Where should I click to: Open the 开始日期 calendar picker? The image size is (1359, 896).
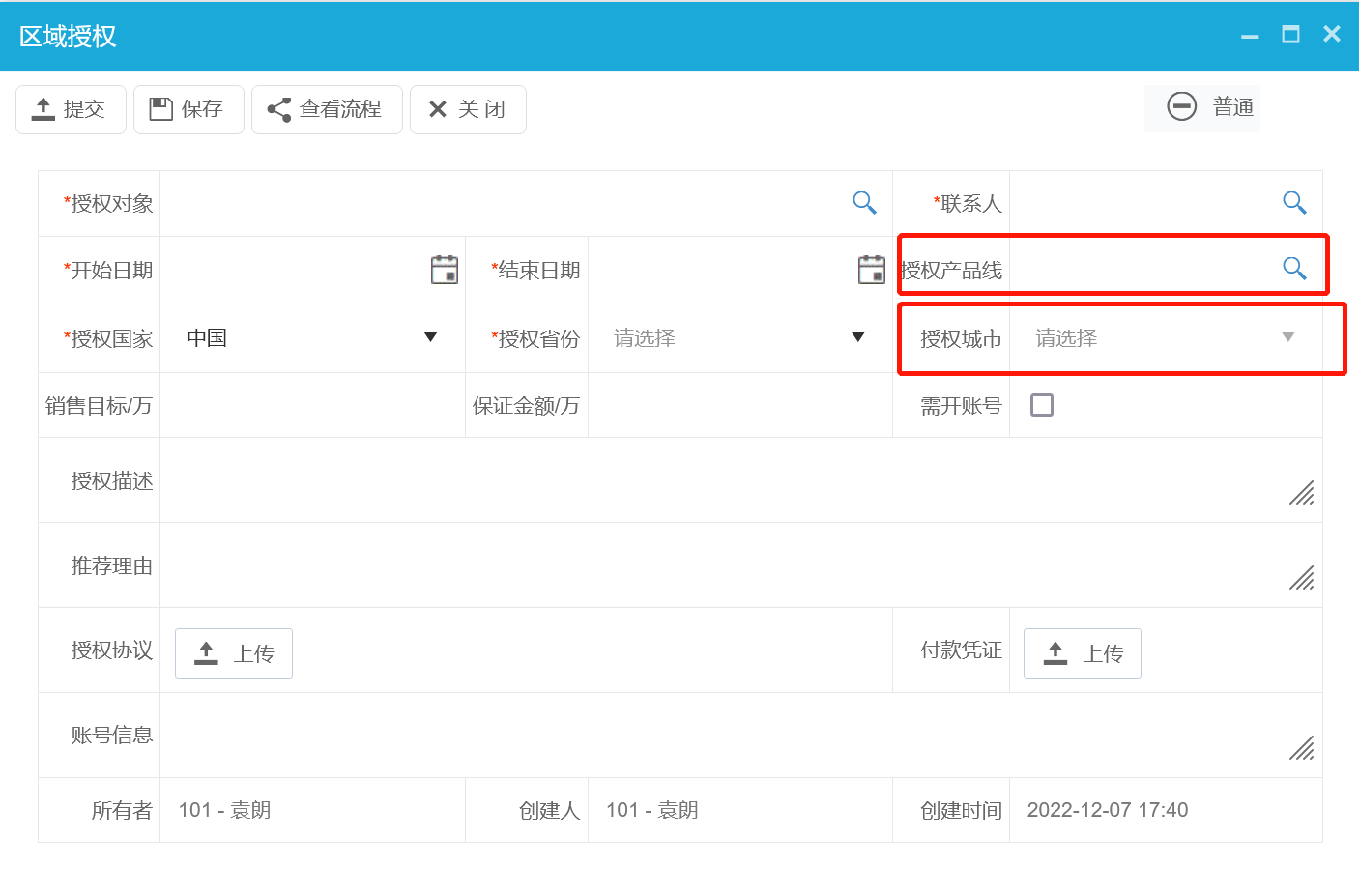coord(444,269)
